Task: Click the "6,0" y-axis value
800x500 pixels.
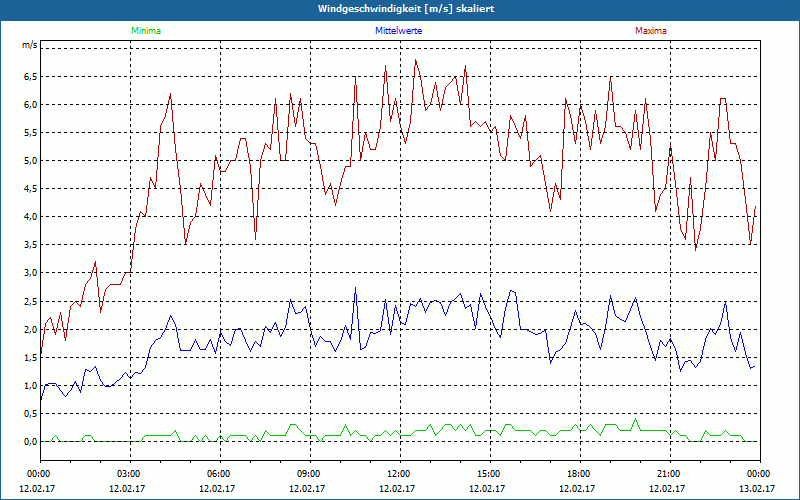Action: (31, 105)
